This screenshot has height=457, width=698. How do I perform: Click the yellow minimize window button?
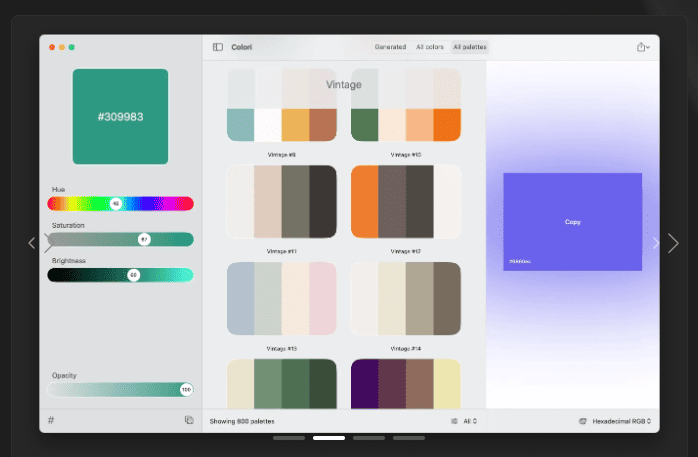[x=62, y=47]
